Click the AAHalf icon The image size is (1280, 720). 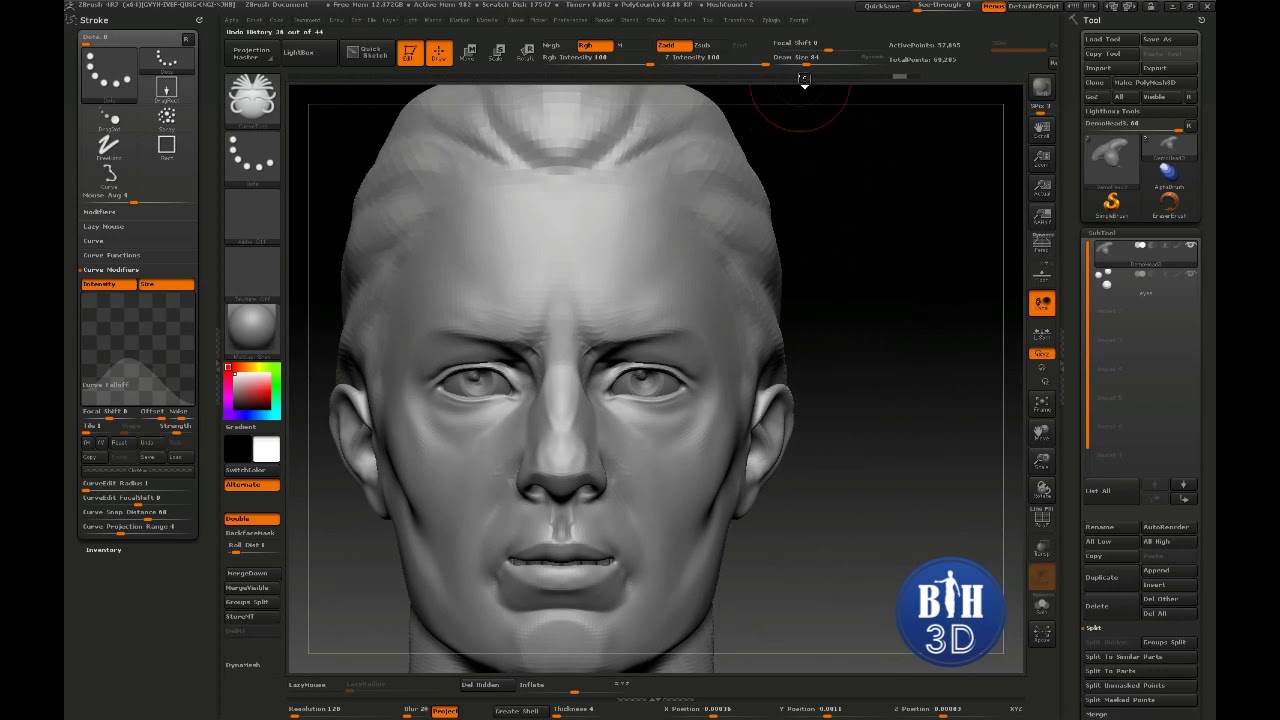(x=1042, y=216)
